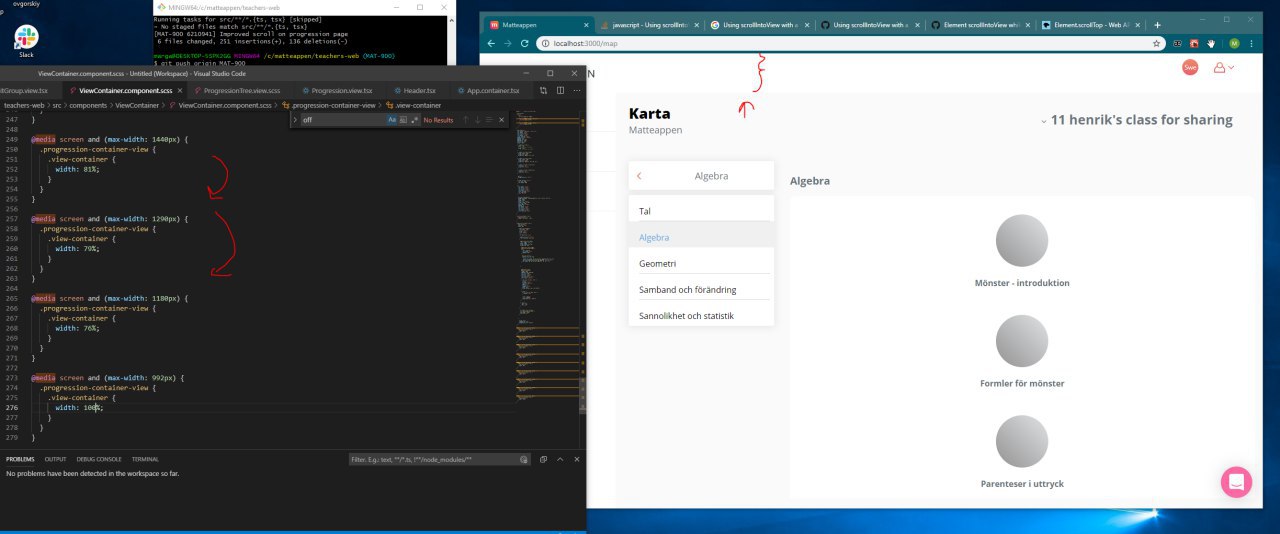1280x534 pixels.
Task: Click the compare changes icon in VS Code
Action: (544, 90)
